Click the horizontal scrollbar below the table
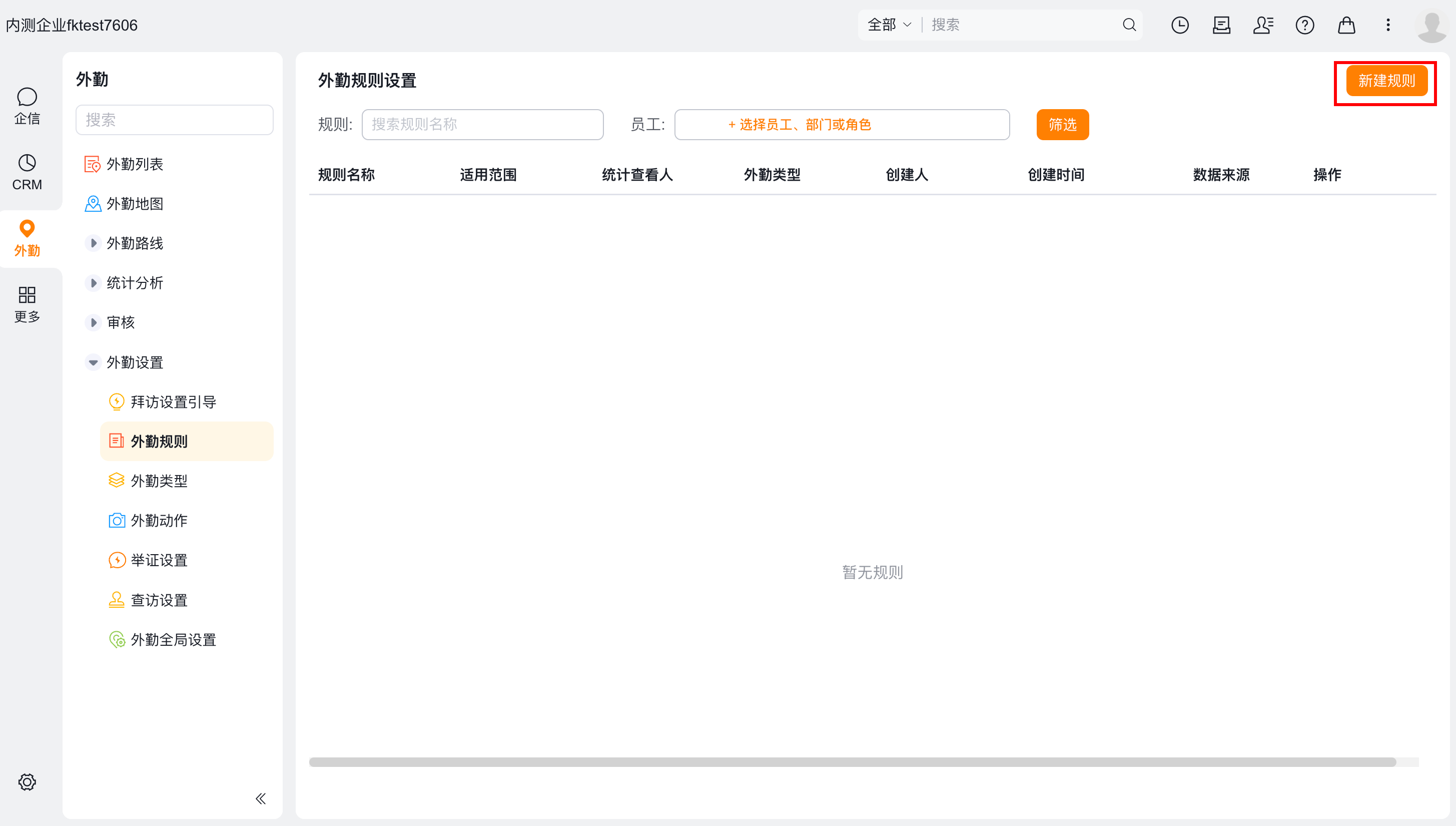The height and width of the screenshot is (826, 1456). pyautogui.click(x=852, y=762)
